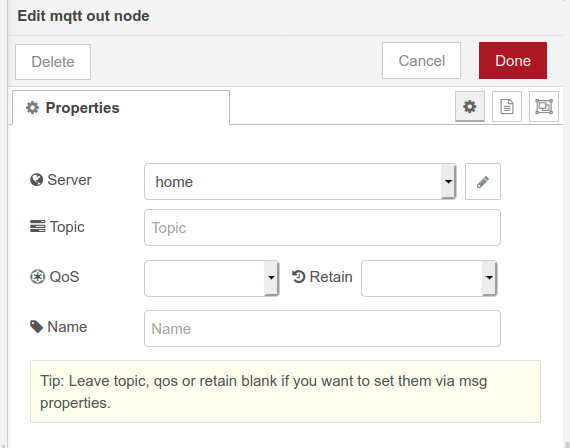The image size is (570, 448).
Task: Expand the Server dropdown showing home
Action: (x=300, y=181)
